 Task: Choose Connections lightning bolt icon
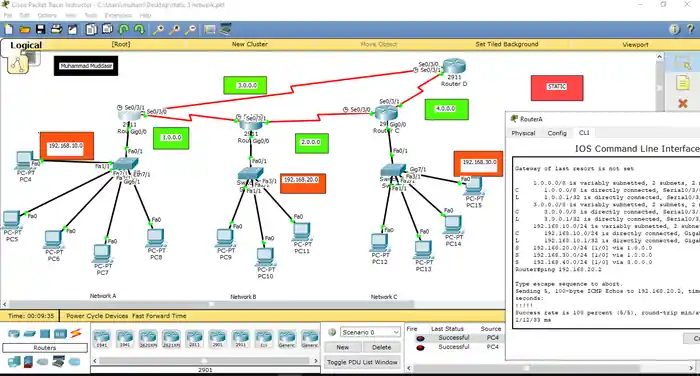[x=76, y=333]
